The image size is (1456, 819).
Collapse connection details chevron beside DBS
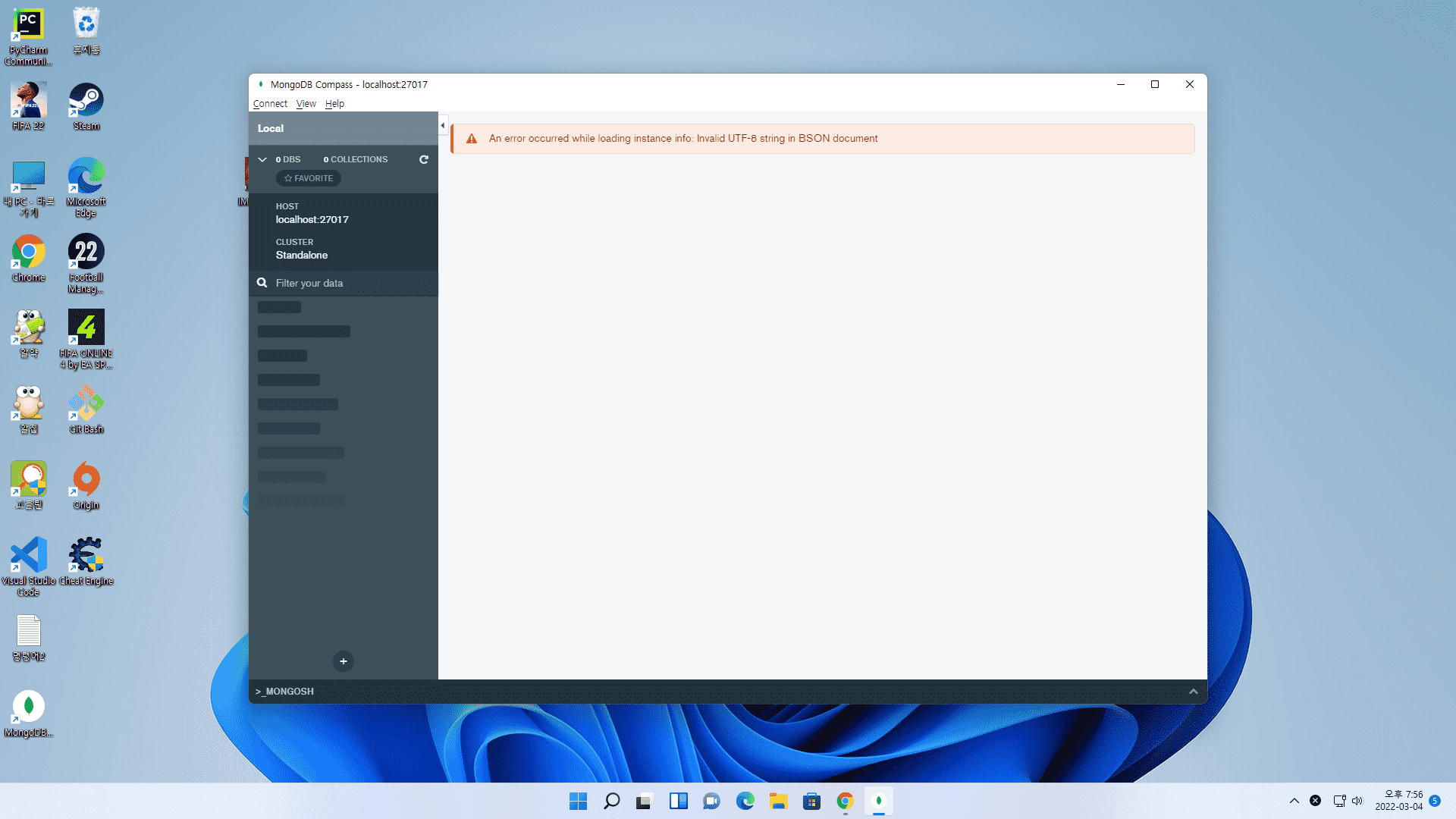click(262, 160)
